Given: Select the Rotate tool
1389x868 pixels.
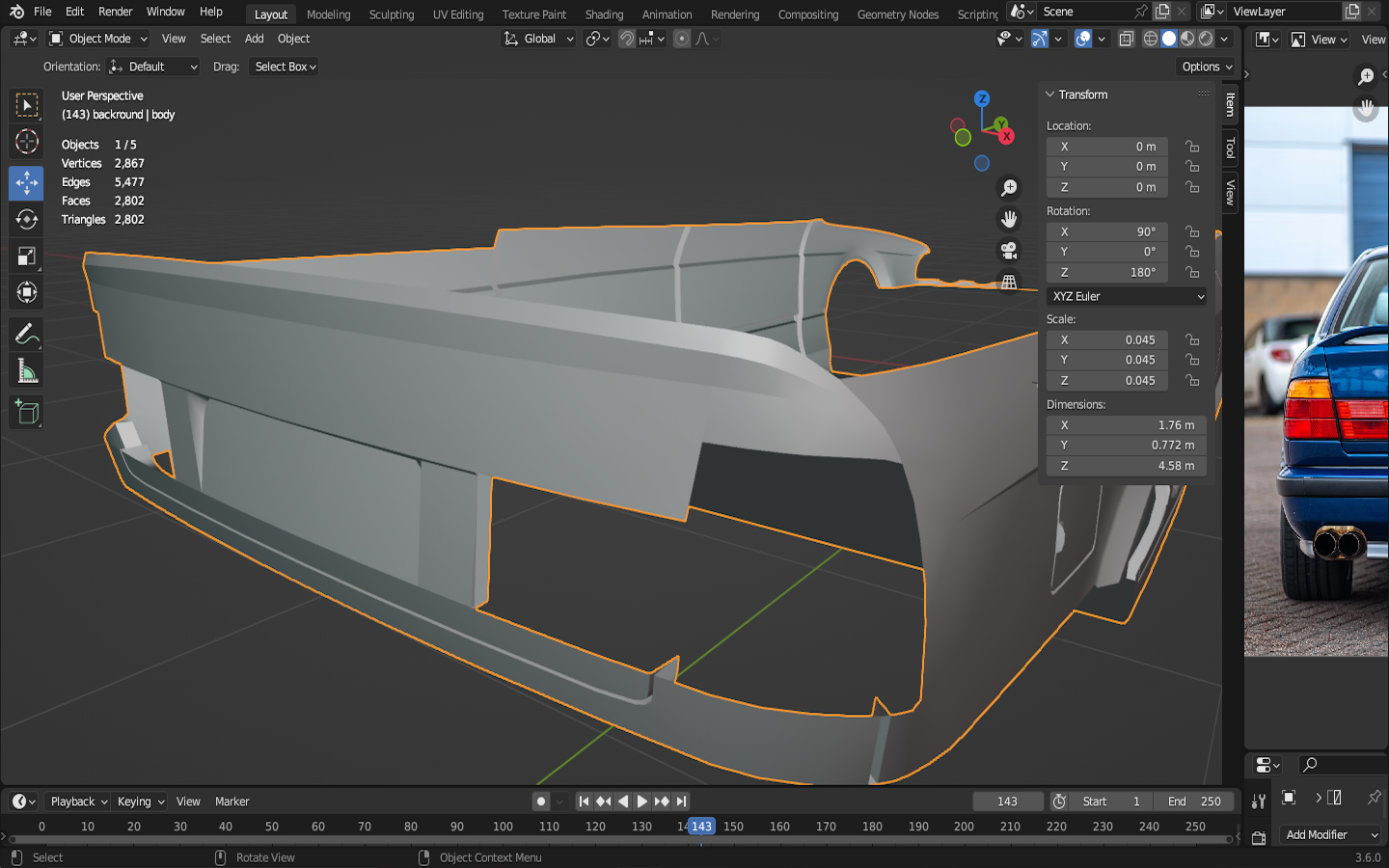Looking at the screenshot, I should tap(26, 220).
